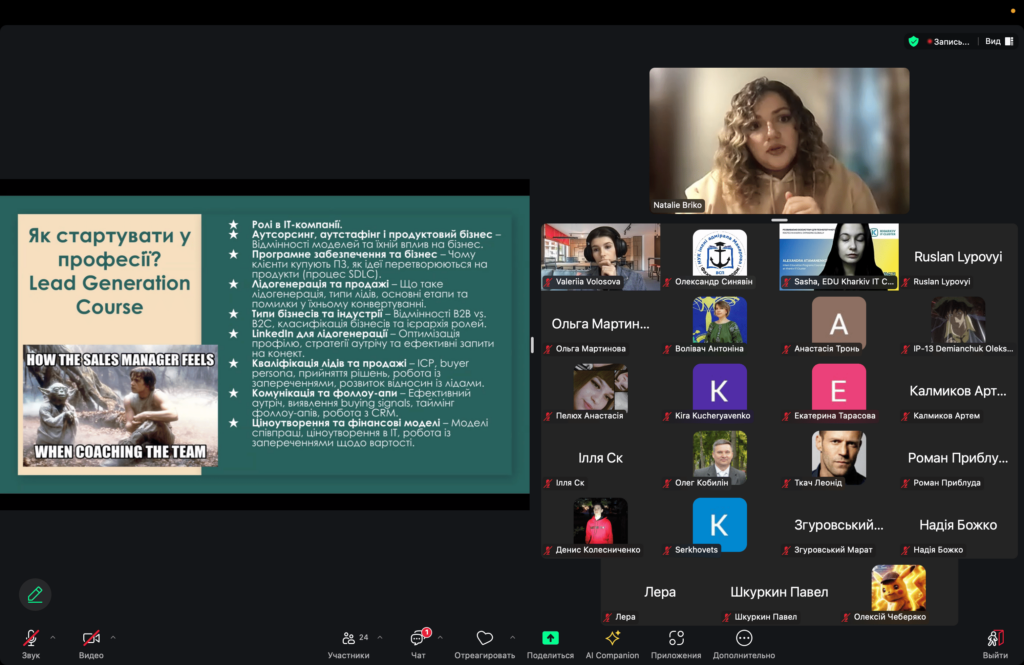Select Анастасія Тронь's avatar tile
Image resolution: width=1024 pixels, height=665 pixels.
pos(839,324)
